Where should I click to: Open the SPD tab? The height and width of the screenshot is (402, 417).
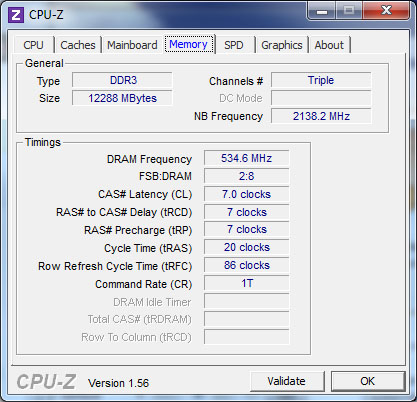point(234,45)
